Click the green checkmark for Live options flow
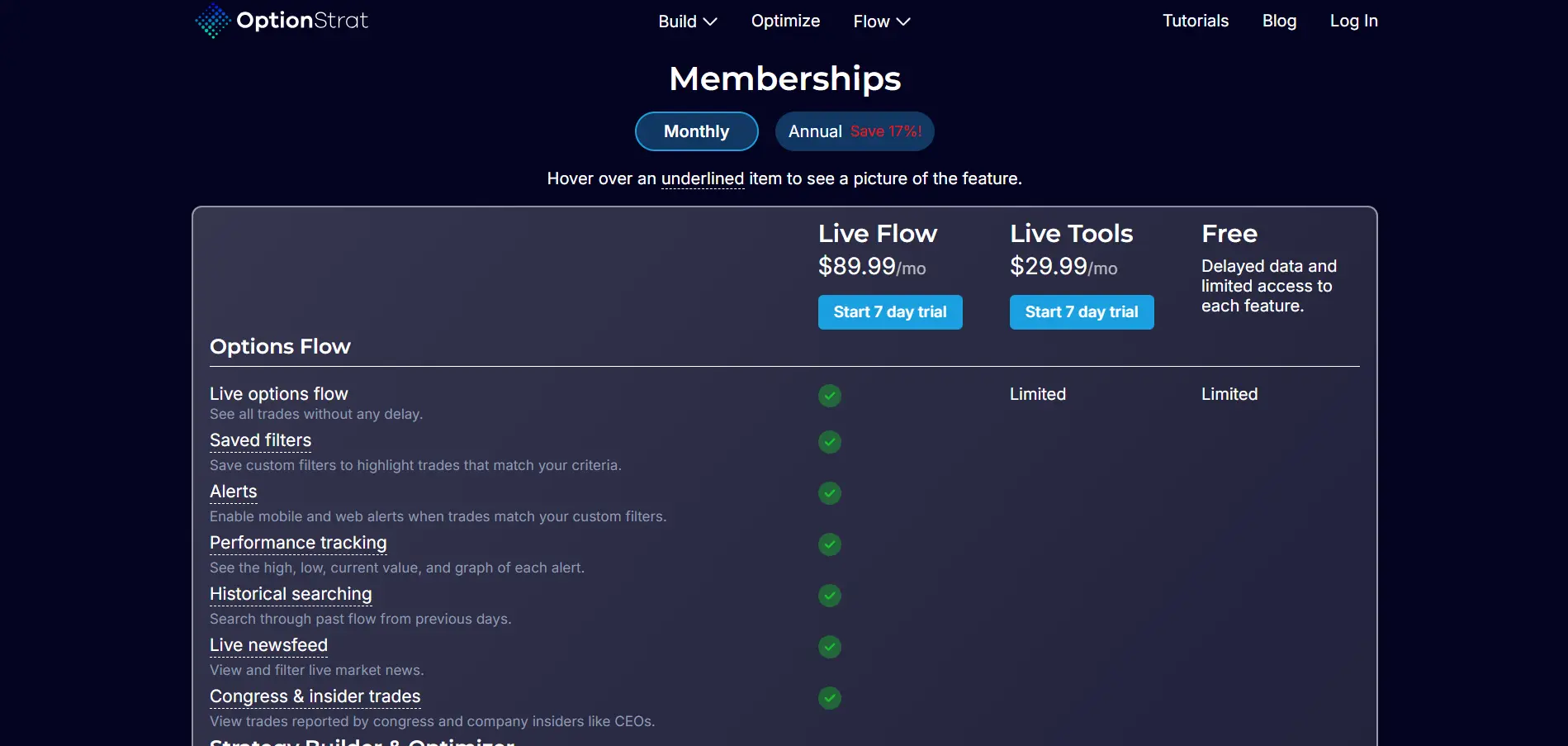 click(829, 396)
